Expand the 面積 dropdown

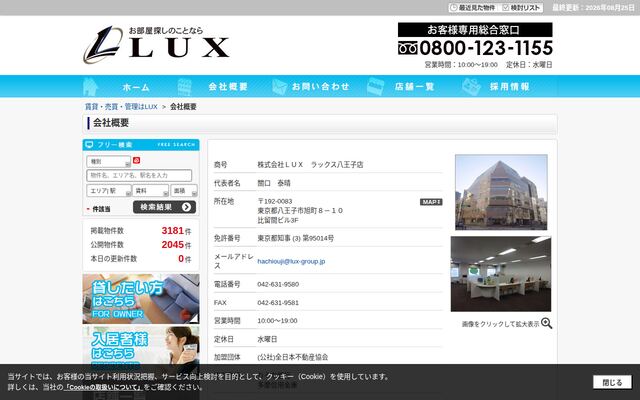tap(184, 191)
